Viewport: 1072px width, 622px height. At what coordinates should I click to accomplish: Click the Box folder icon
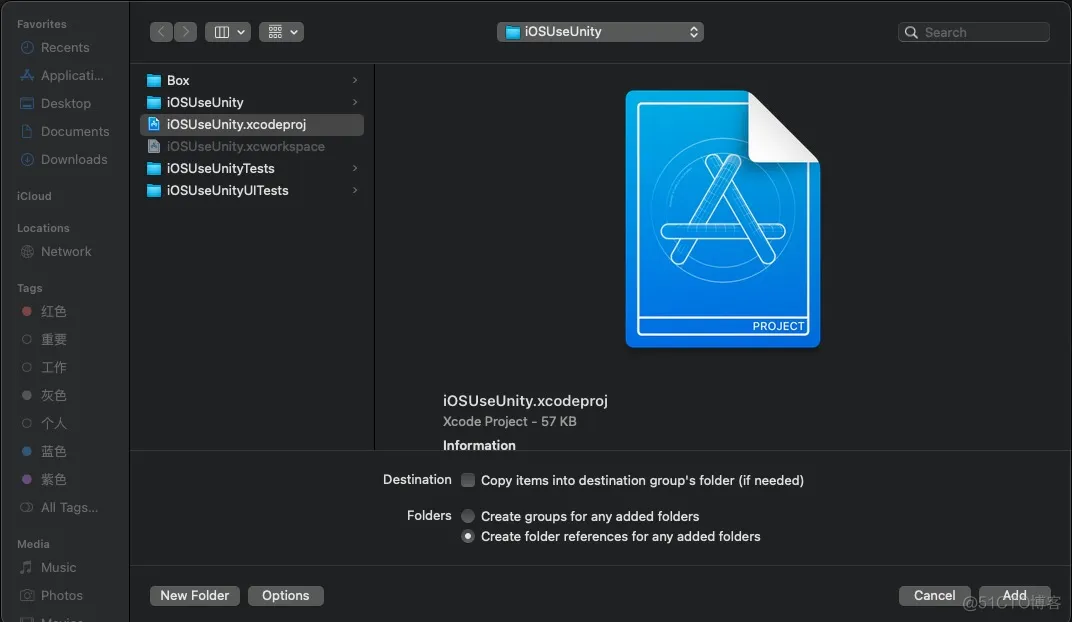154,81
